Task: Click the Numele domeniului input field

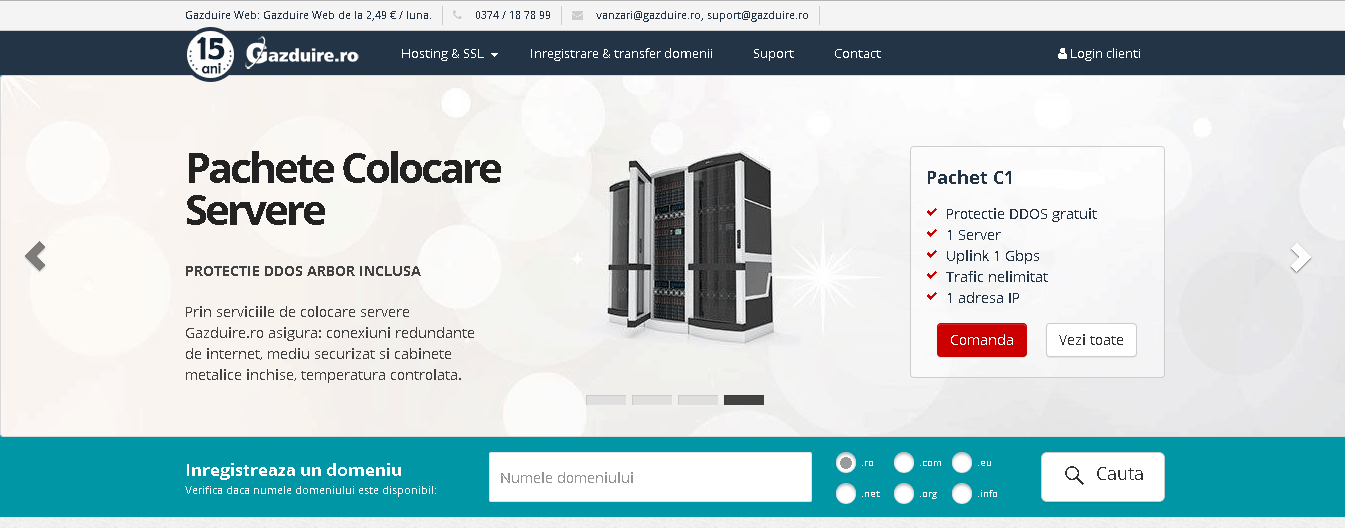Action: point(650,477)
